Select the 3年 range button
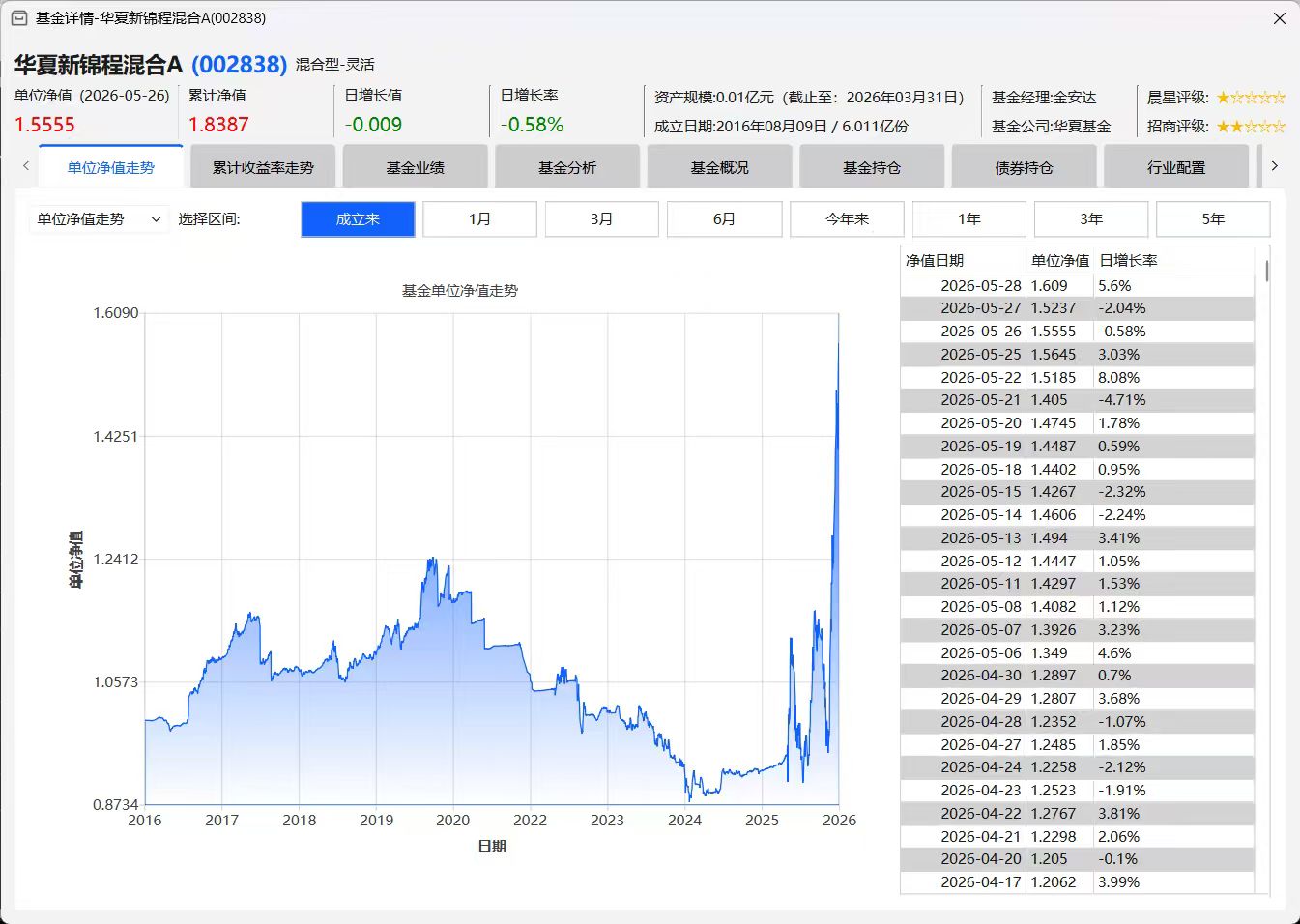This screenshot has width=1300, height=924. (x=1091, y=219)
